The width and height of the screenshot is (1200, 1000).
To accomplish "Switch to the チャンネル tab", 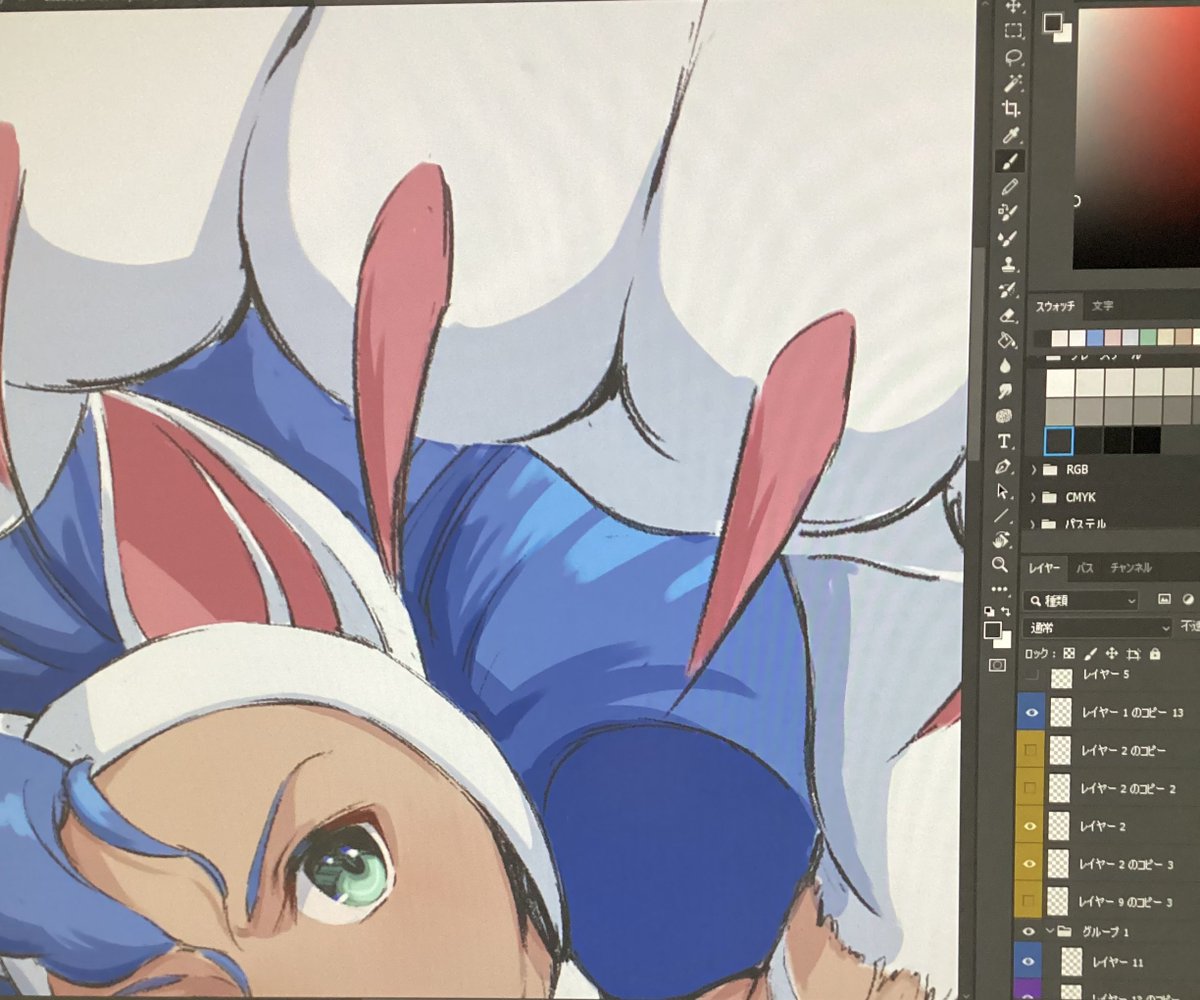I will click(x=1130, y=569).
